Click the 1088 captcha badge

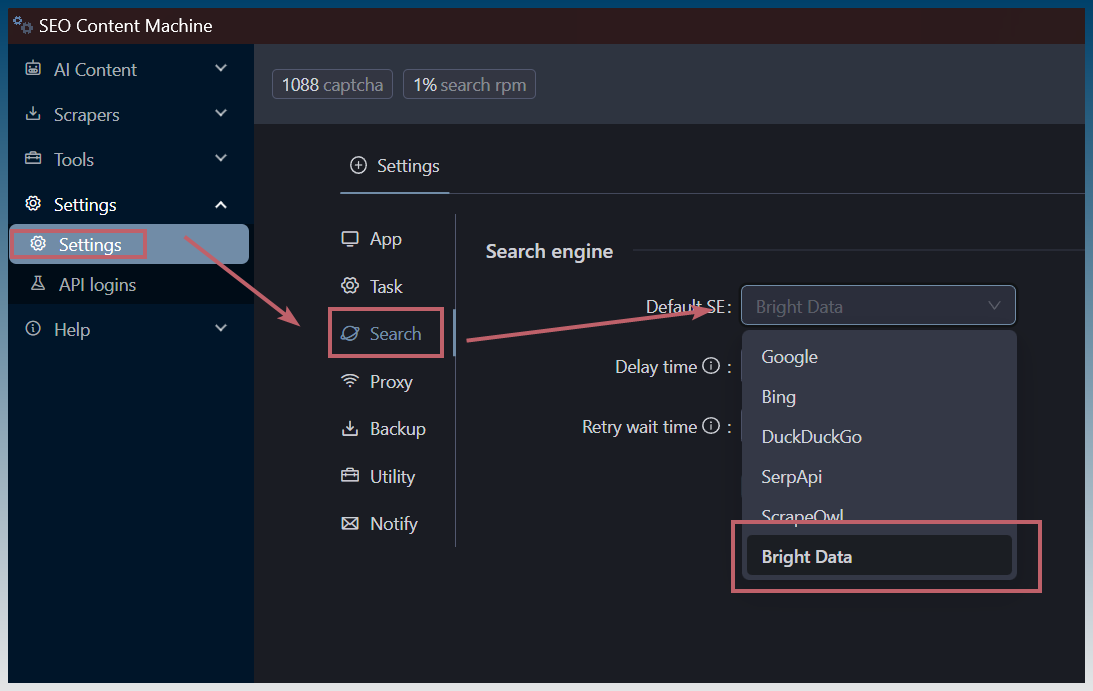pyautogui.click(x=333, y=84)
